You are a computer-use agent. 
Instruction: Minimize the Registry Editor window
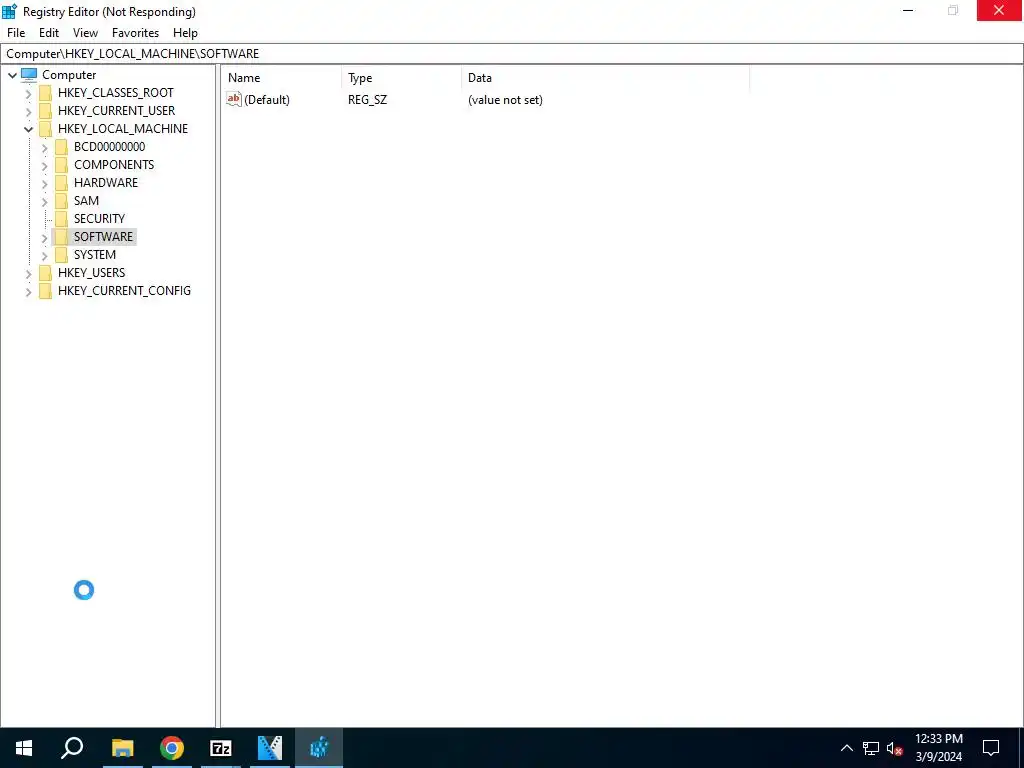908,10
